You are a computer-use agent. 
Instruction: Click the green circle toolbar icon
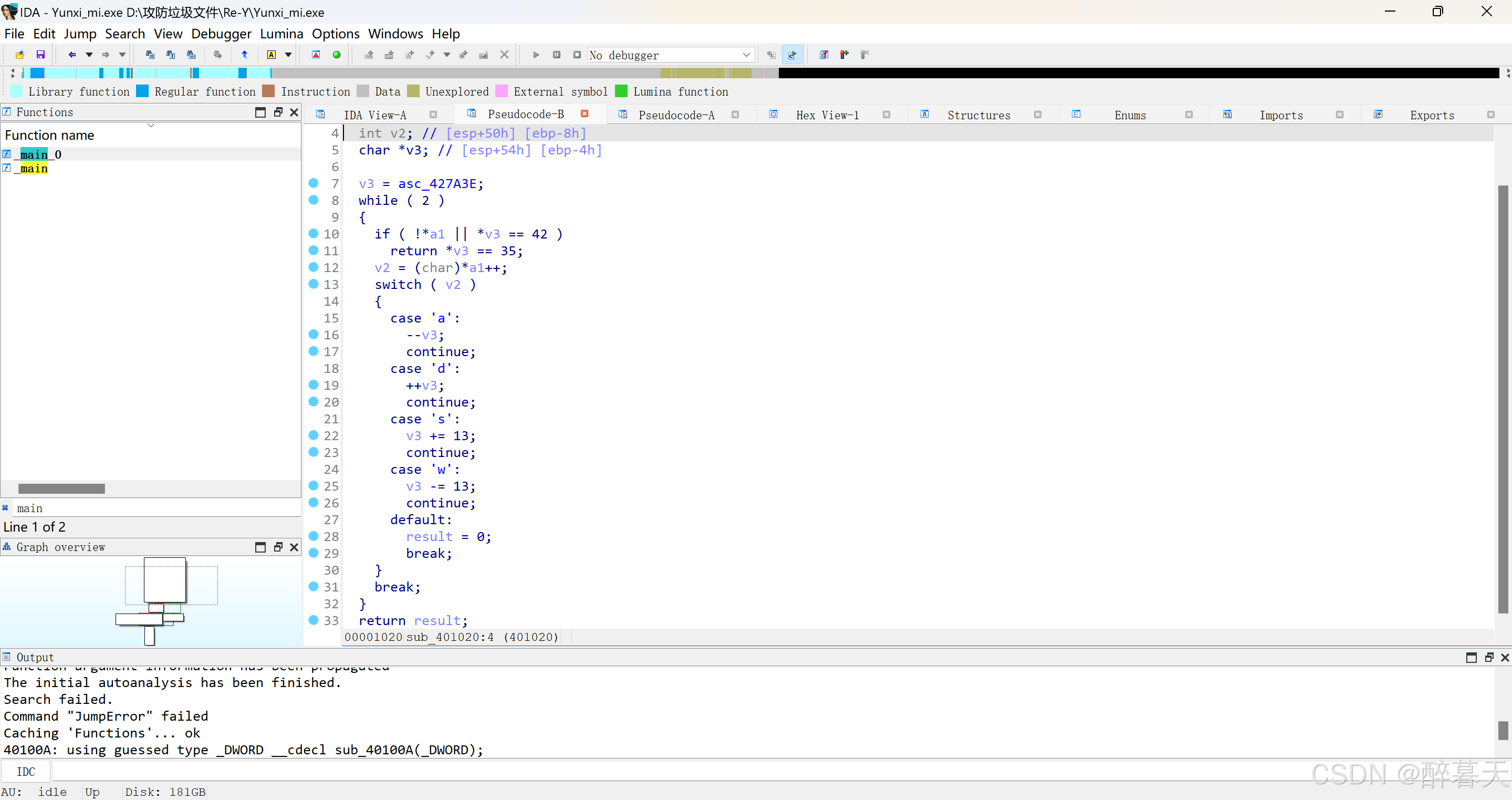point(336,55)
